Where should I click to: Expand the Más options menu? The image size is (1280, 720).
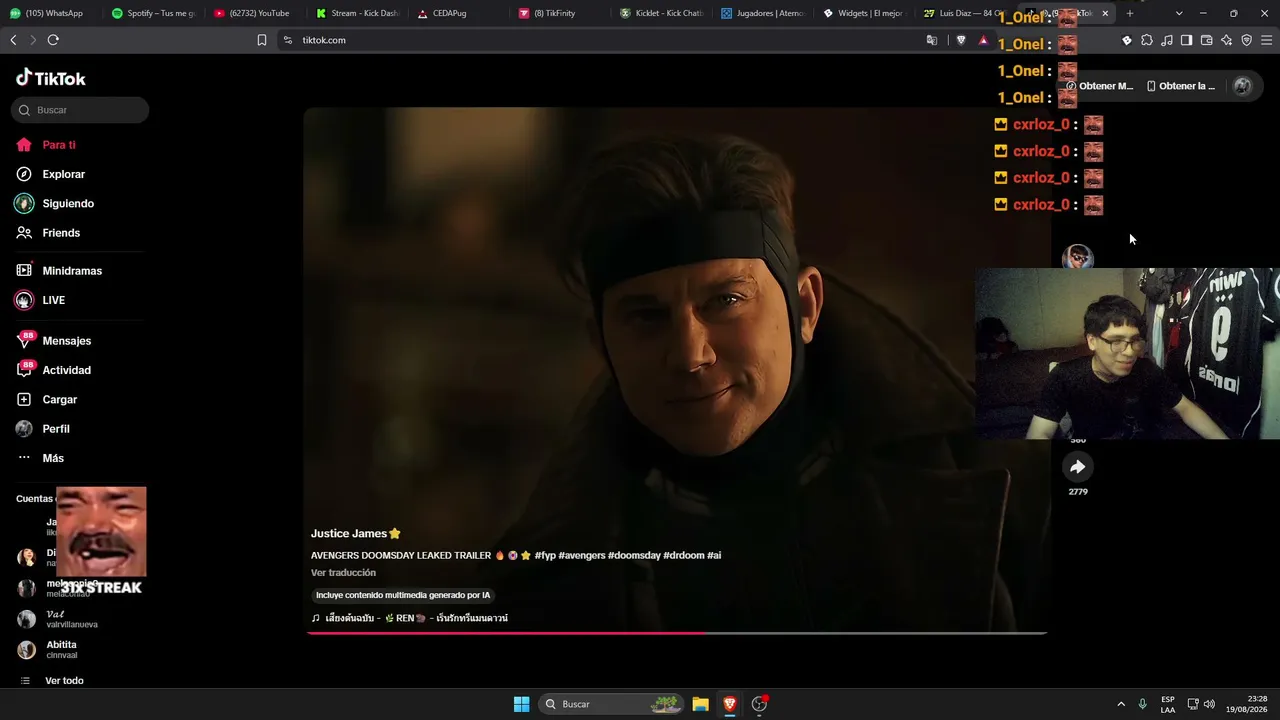(40, 458)
